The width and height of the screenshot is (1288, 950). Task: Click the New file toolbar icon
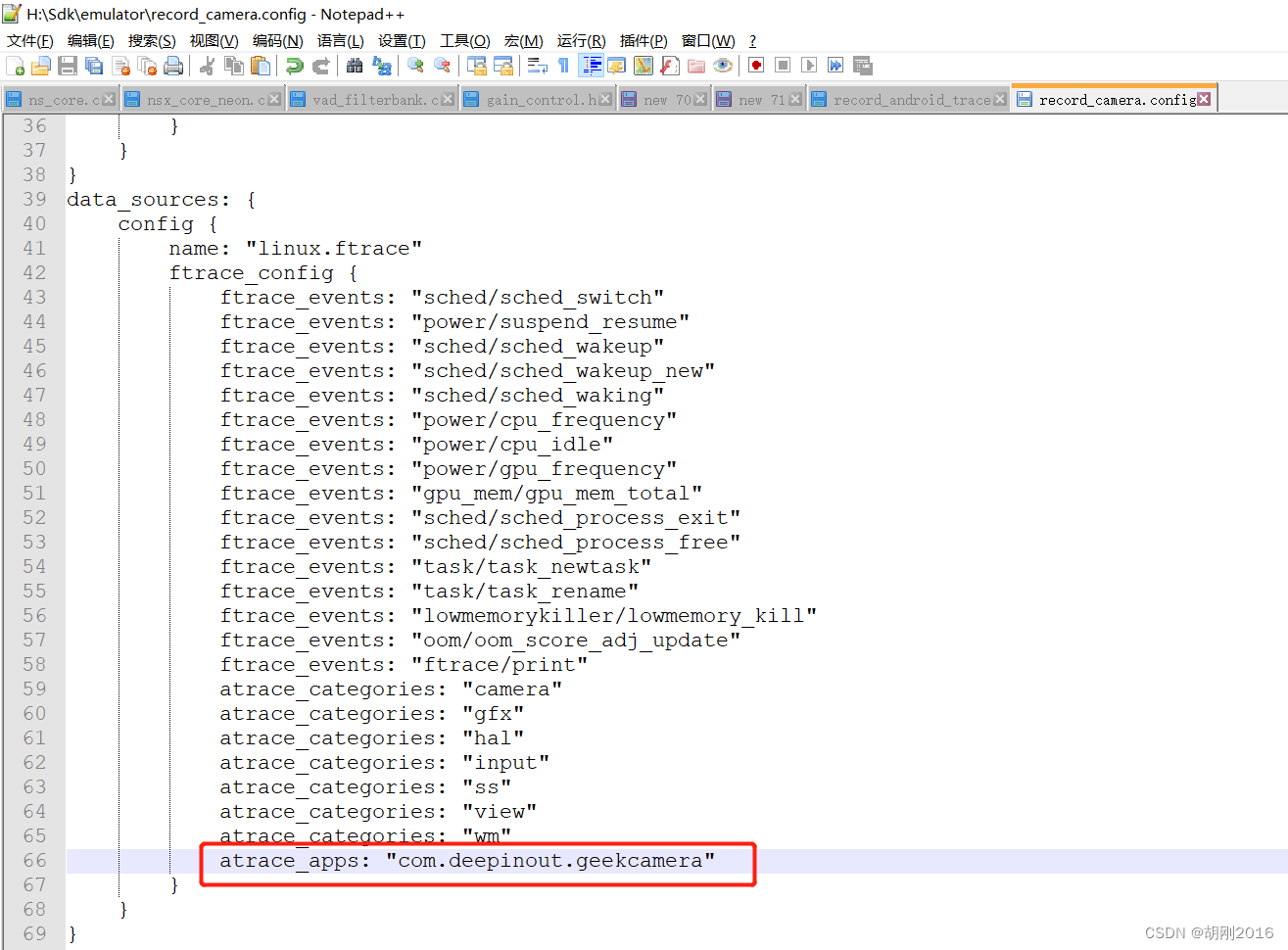coord(16,66)
